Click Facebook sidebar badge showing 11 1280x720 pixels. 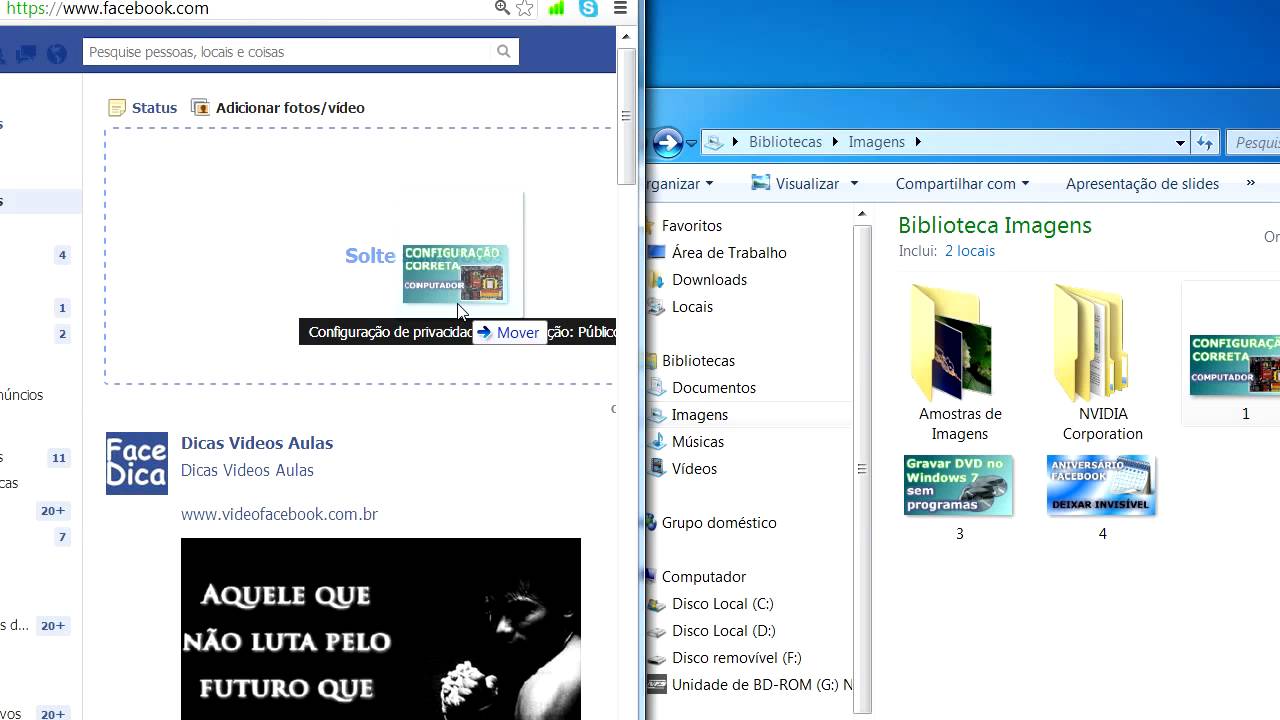click(59, 458)
